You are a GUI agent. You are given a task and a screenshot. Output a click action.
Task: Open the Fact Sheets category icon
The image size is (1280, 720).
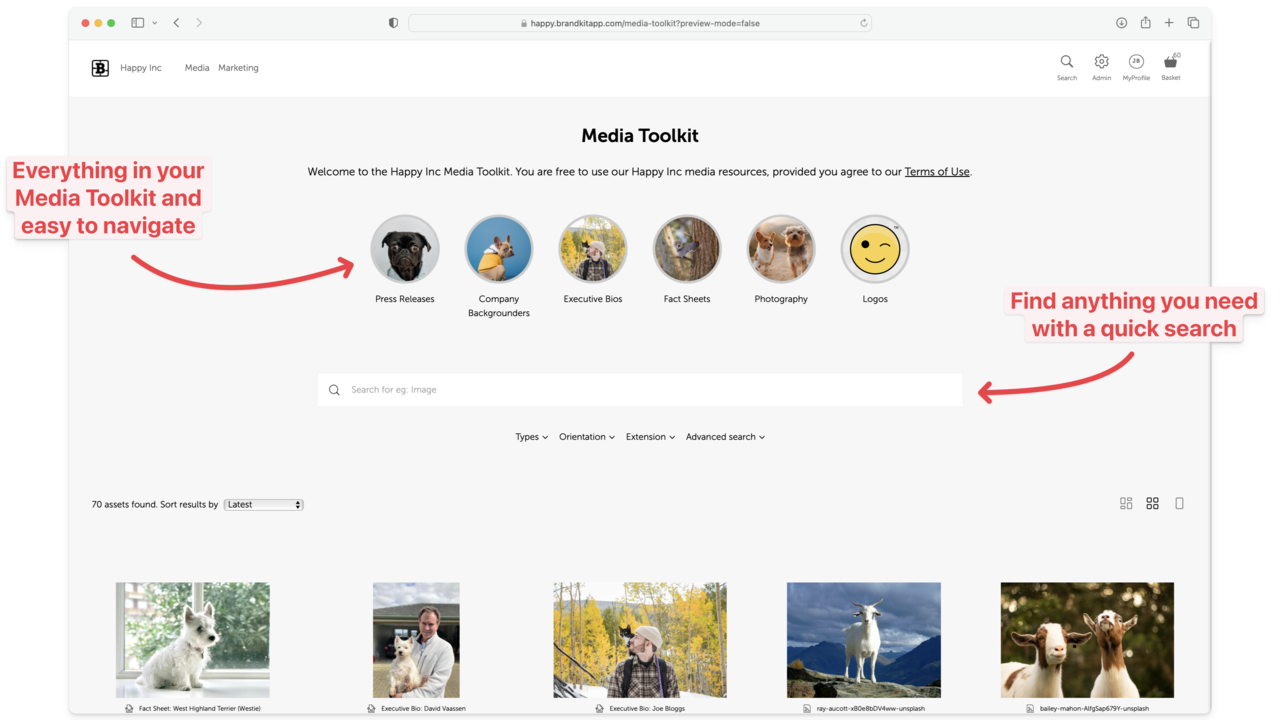(x=687, y=249)
